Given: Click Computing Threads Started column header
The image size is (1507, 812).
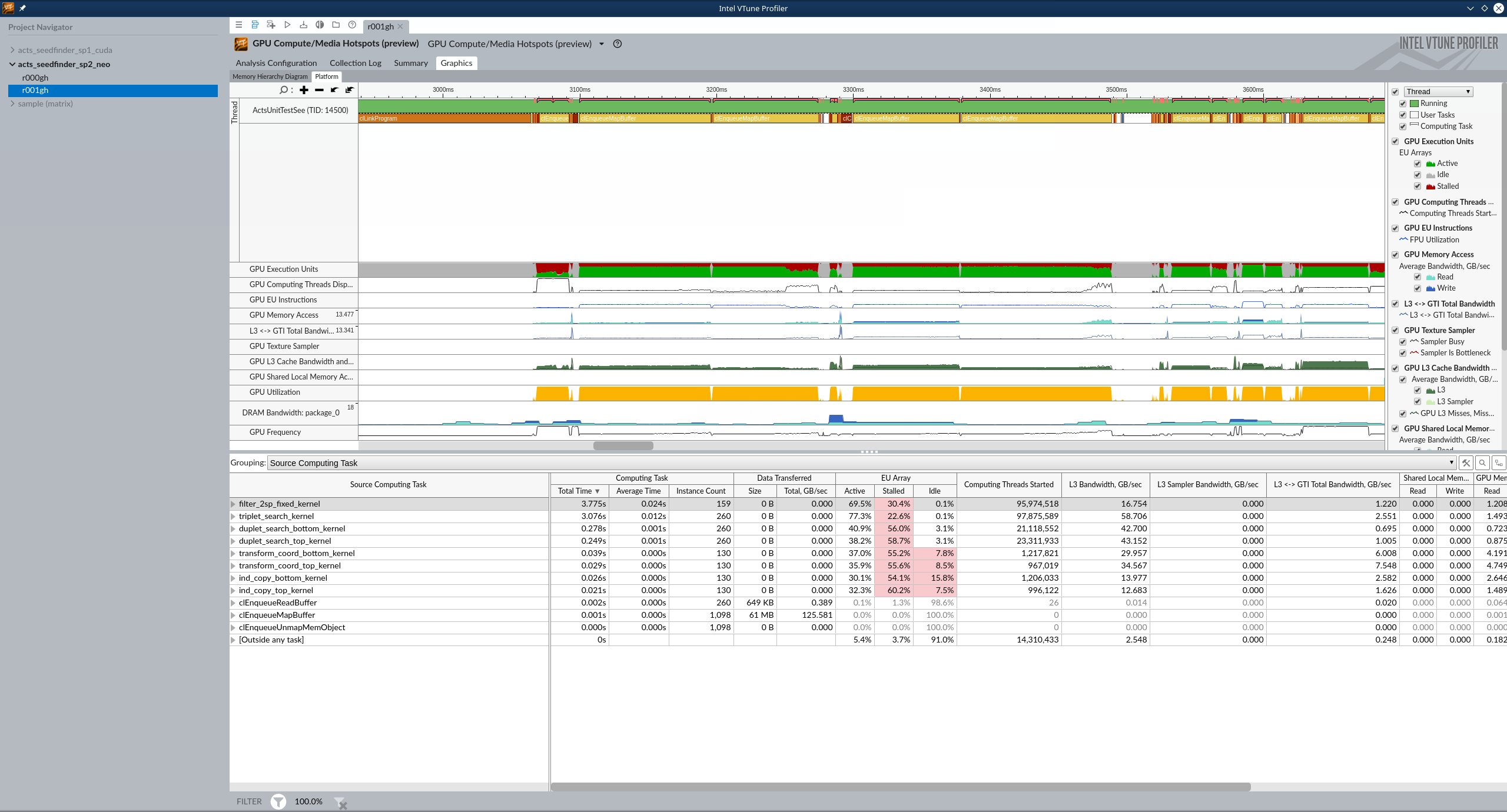Looking at the screenshot, I should tap(1009, 484).
